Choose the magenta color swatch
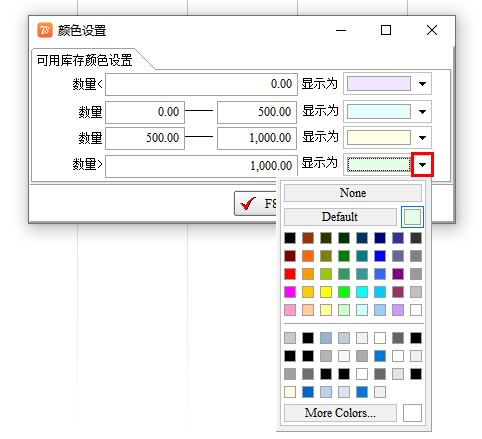Viewport: 482px width, 439px height. 290,292
